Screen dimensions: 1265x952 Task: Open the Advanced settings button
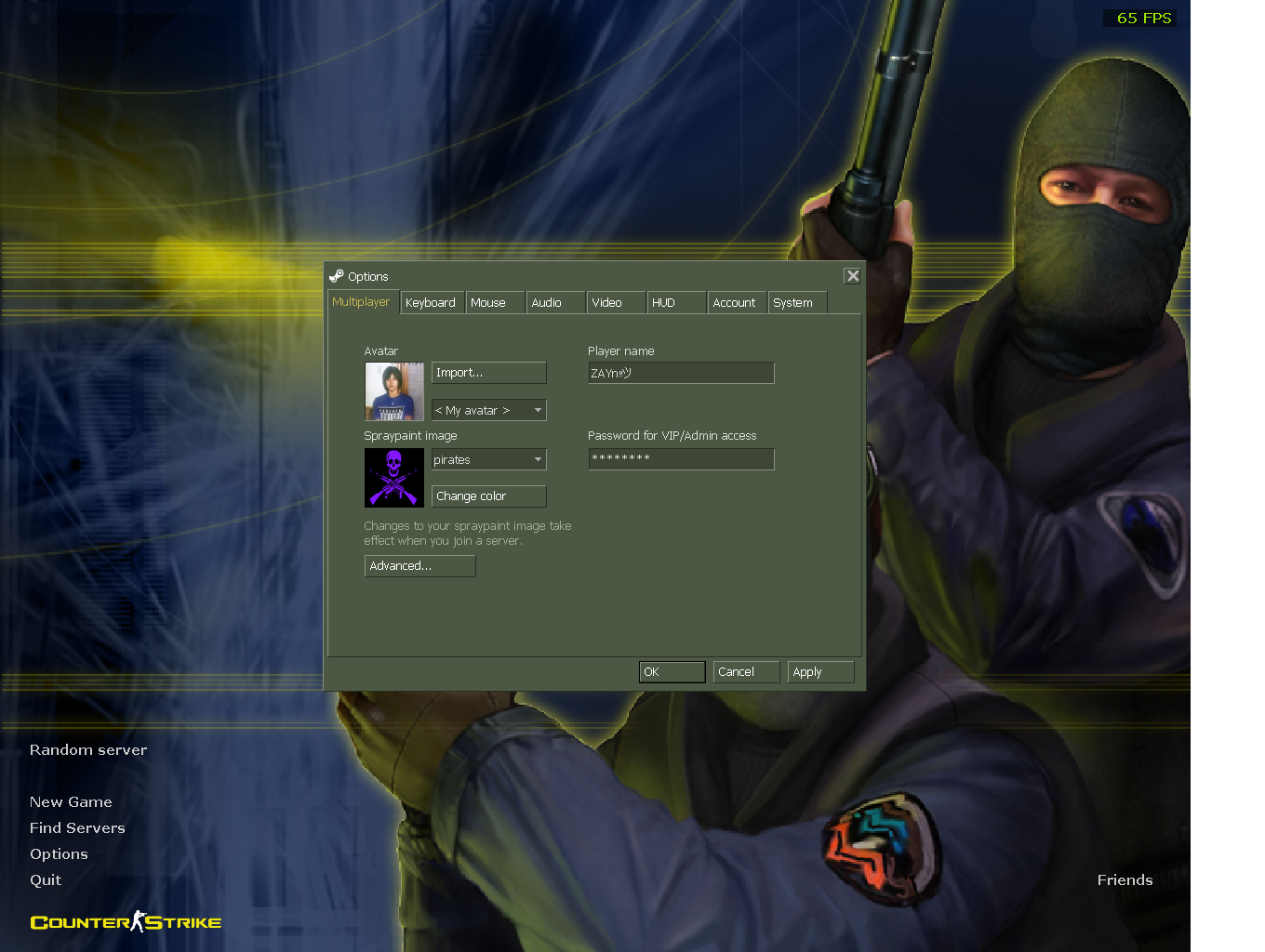coord(419,566)
